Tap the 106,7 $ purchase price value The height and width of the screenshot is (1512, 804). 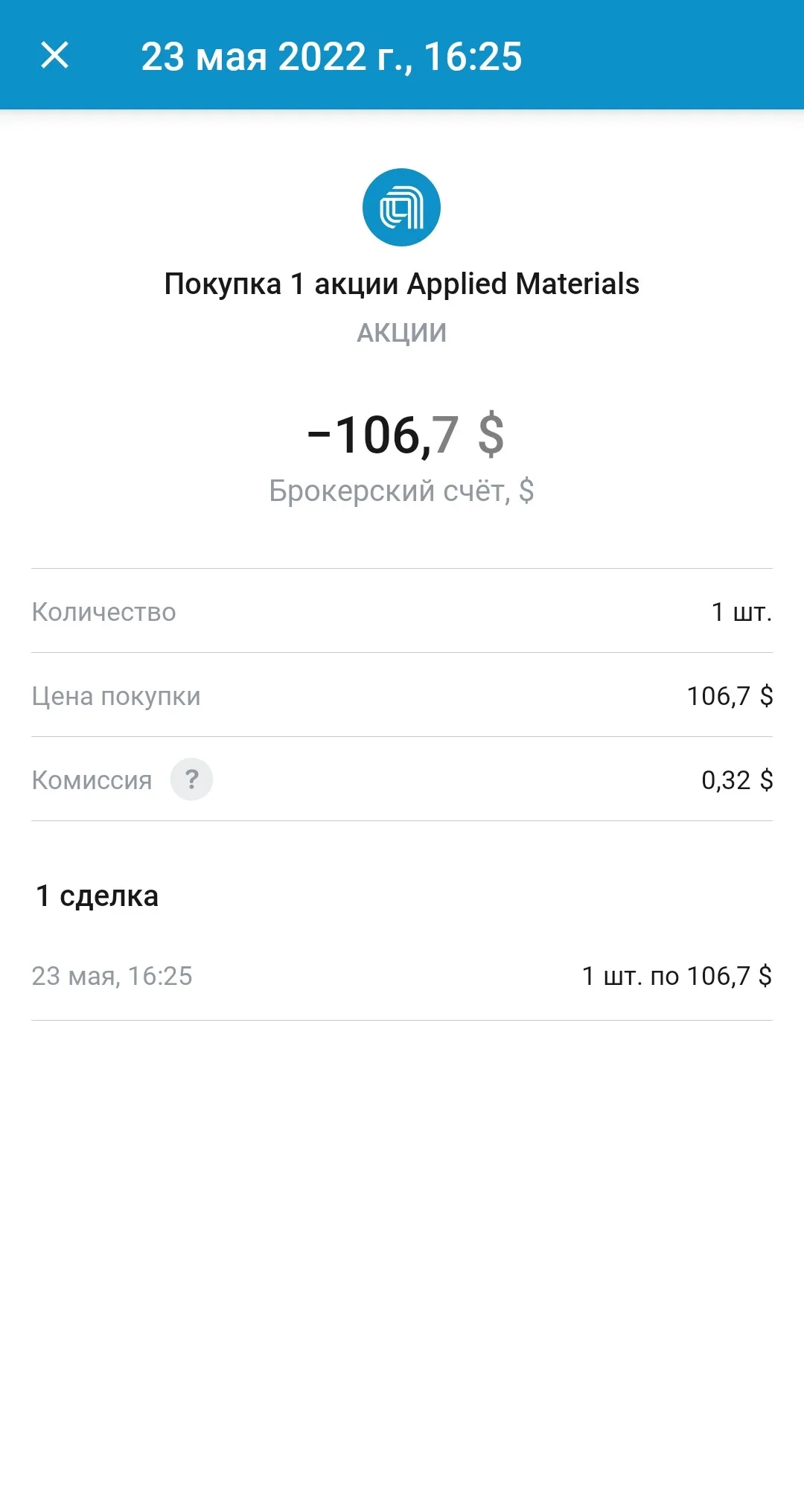coord(730,696)
